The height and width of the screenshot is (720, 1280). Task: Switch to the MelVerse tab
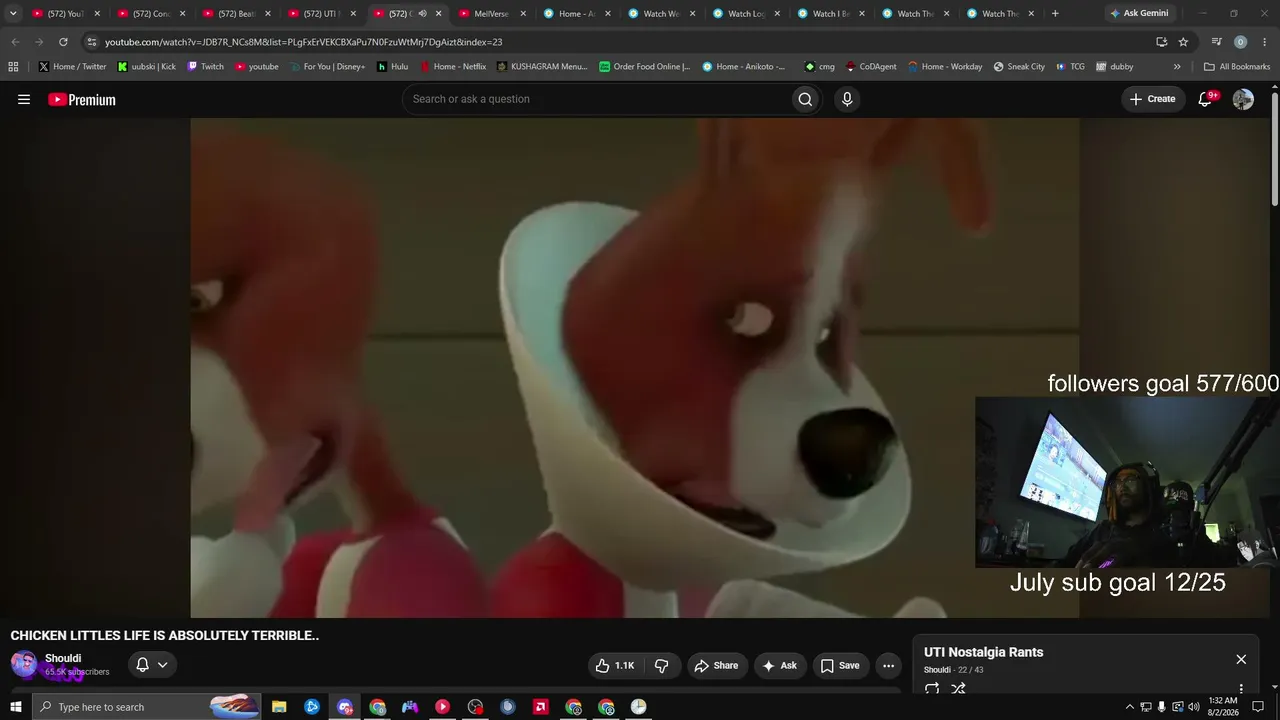(490, 14)
